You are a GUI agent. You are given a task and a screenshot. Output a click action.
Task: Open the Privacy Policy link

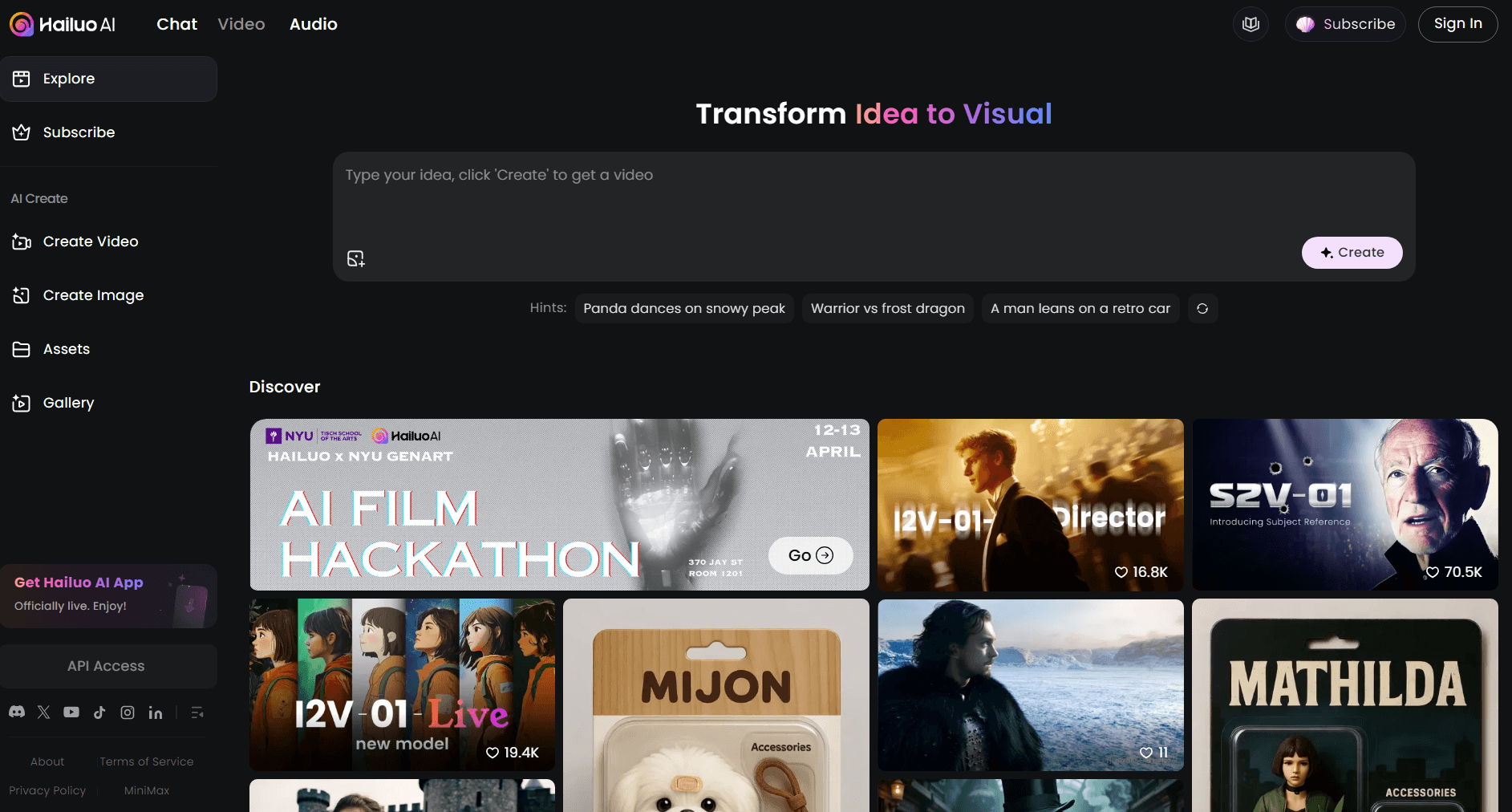(47, 790)
